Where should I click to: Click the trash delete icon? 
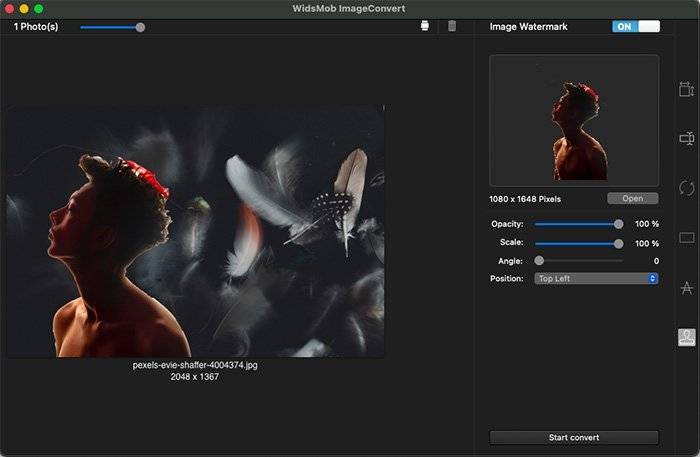pyautogui.click(x=452, y=26)
